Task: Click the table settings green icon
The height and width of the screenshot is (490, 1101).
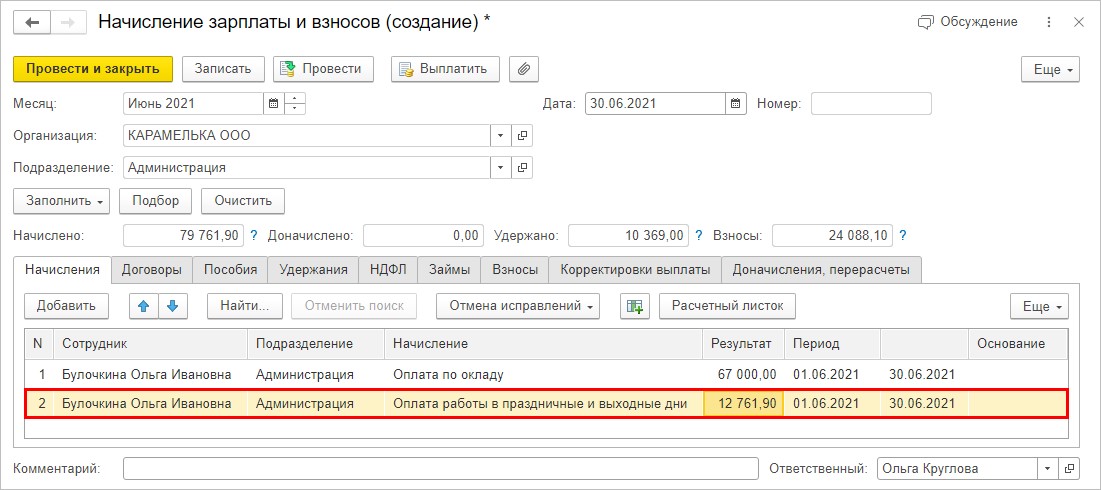Action: [x=635, y=306]
